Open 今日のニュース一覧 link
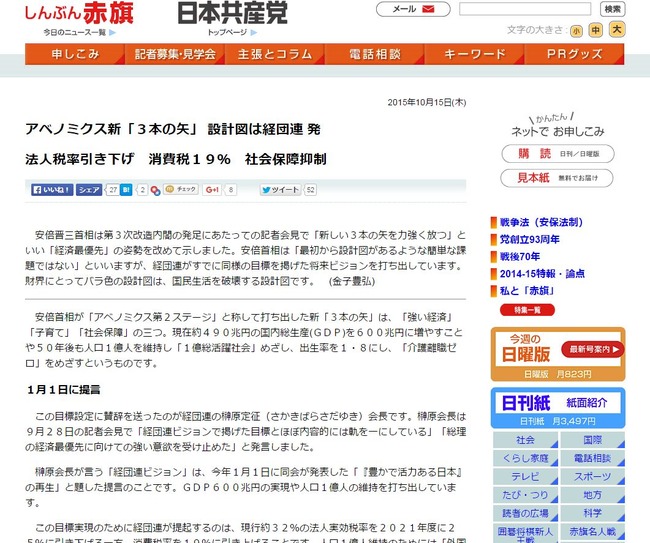Image resolution: width=650 pixels, height=543 pixels. 80,32
